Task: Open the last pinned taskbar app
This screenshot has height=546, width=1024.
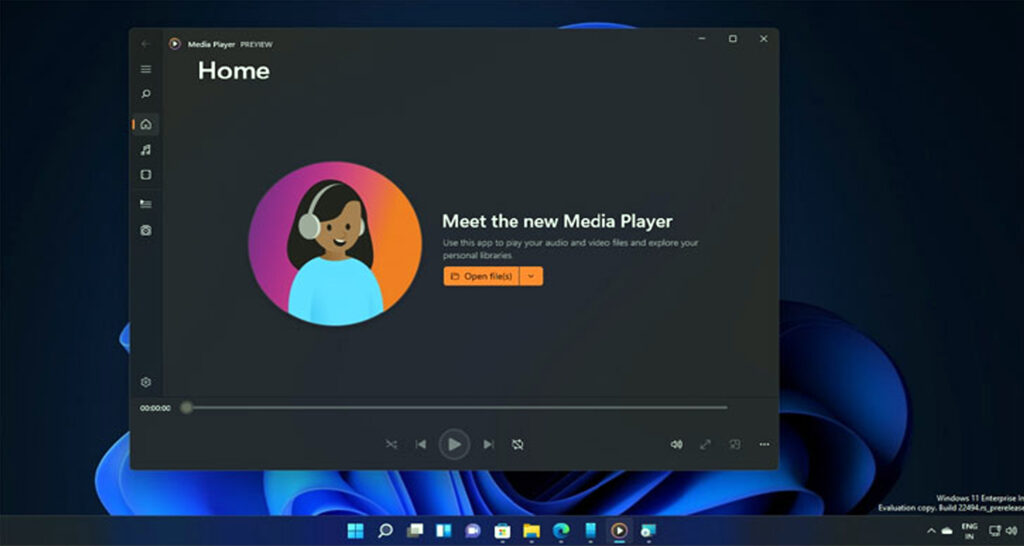Action: point(648,530)
